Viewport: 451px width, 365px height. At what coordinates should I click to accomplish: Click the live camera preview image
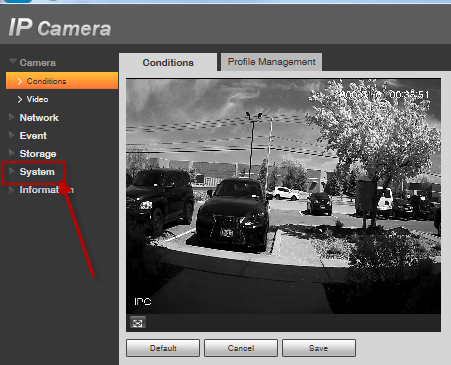click(283, 196)
